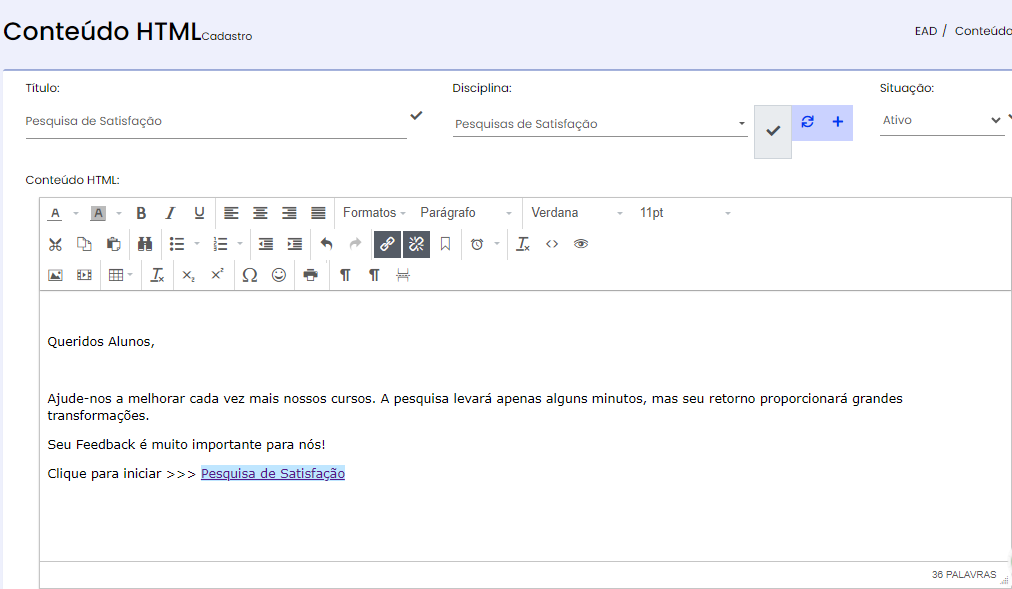Screen dimensions: 1012x589
Task: Apply background highlight color
Action: pos(98,213)
